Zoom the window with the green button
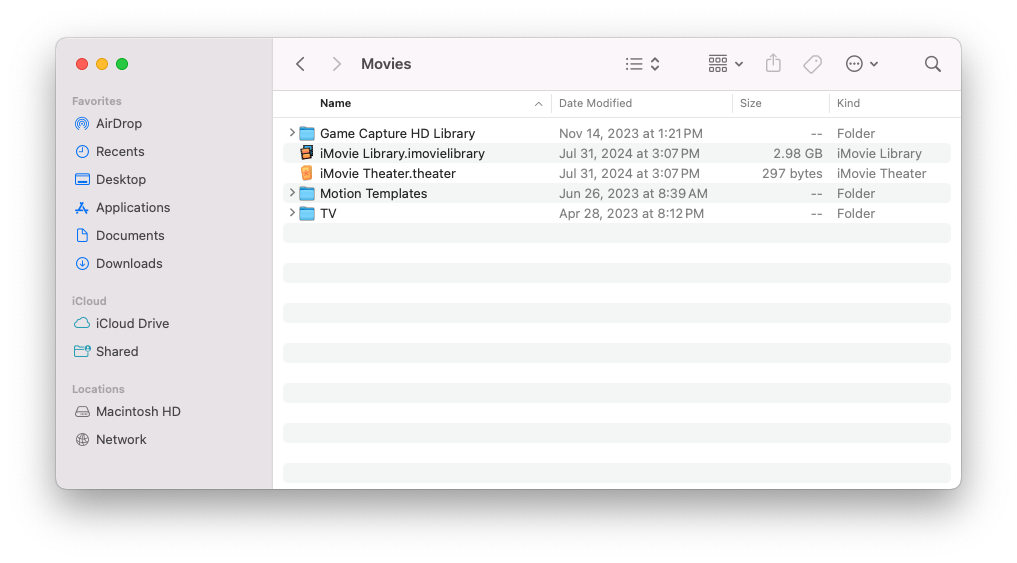 coord(122,64)
